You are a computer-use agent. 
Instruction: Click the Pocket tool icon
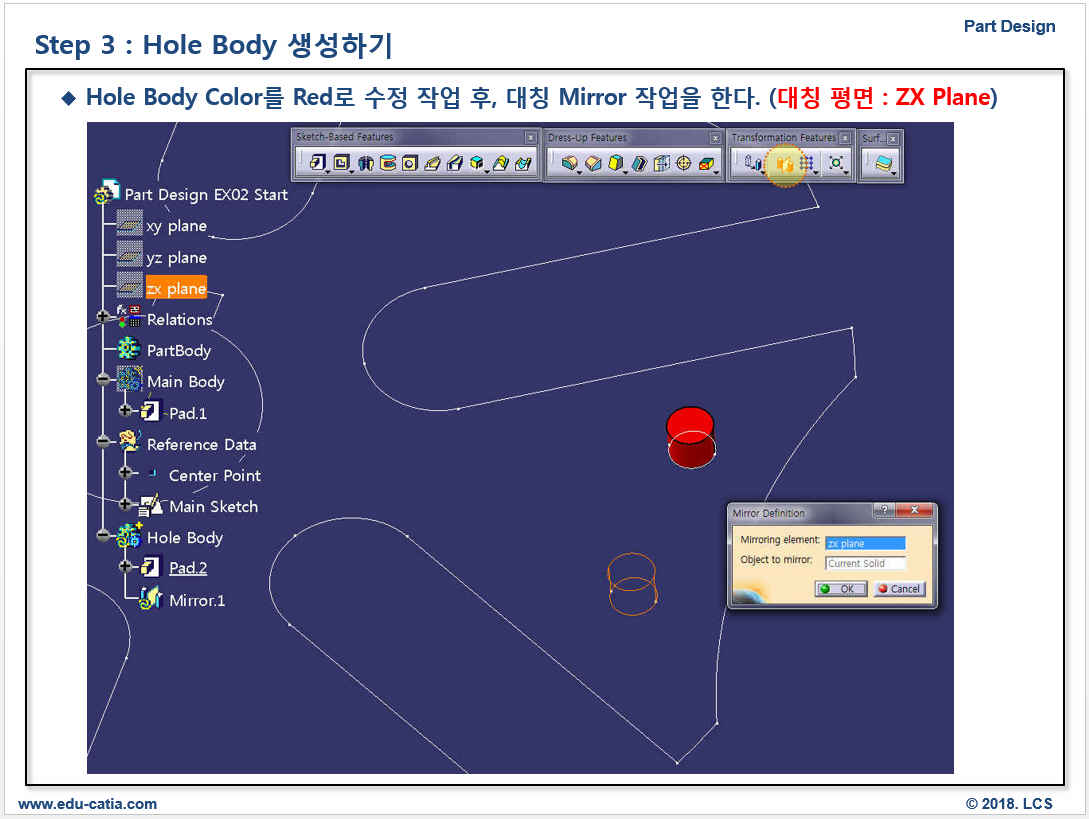[341, 163]
